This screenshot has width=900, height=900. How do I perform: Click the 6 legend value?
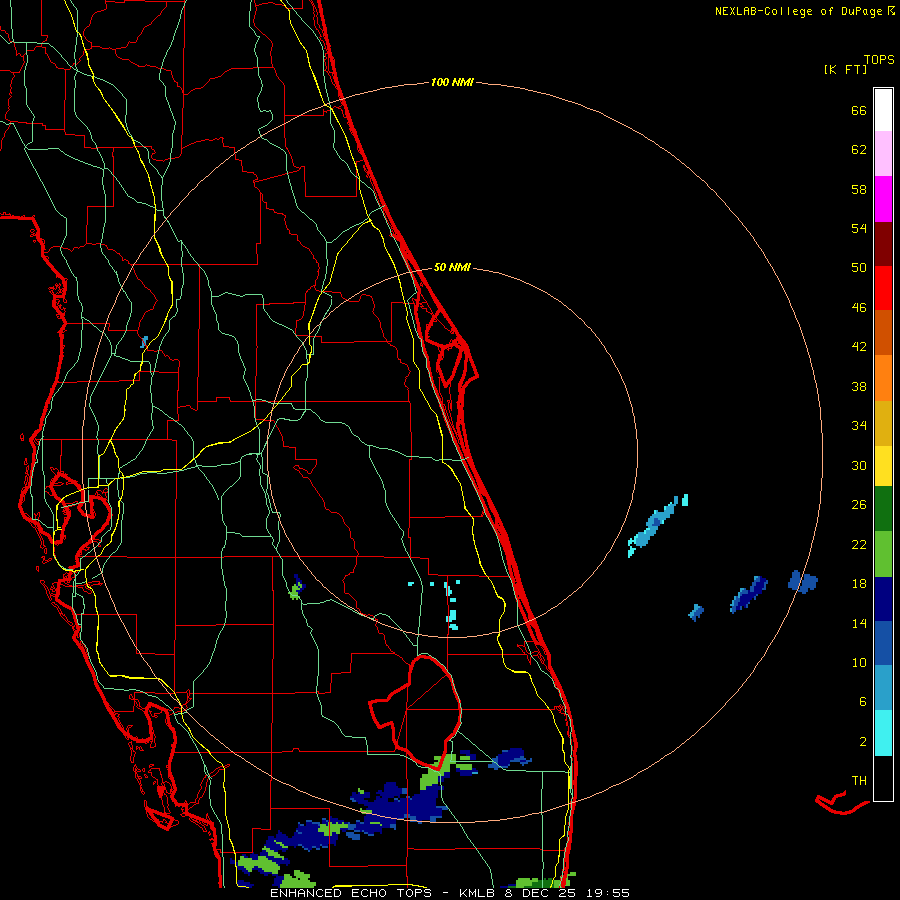(x=863, y=702)
